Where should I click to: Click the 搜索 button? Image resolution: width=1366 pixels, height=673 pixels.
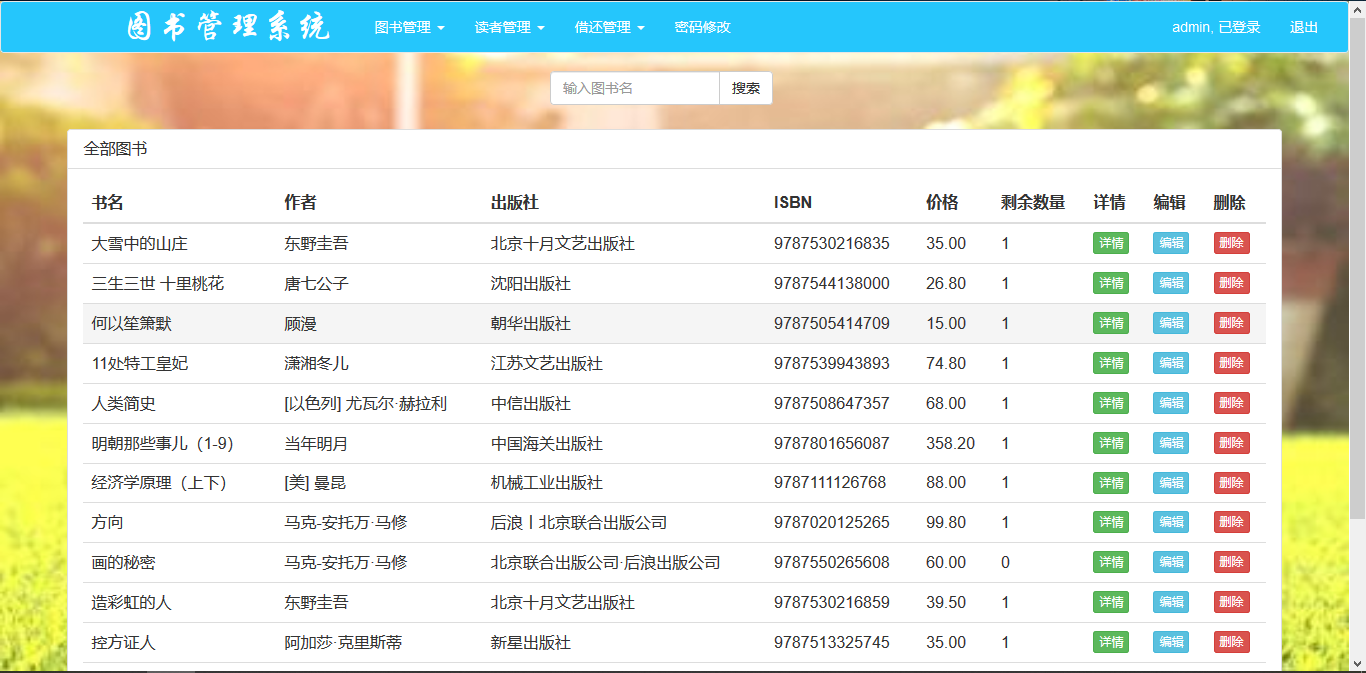pos(746,88)
